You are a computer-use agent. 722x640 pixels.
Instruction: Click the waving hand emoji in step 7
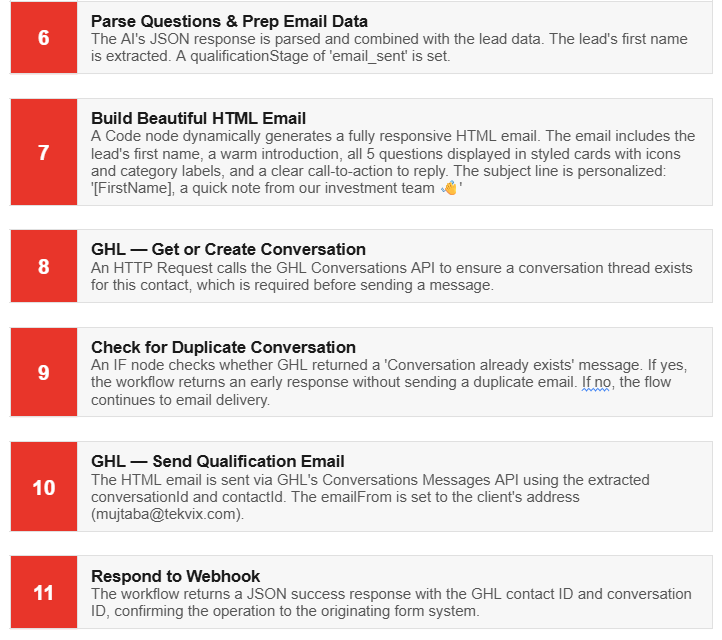click(x=448, y=188)
